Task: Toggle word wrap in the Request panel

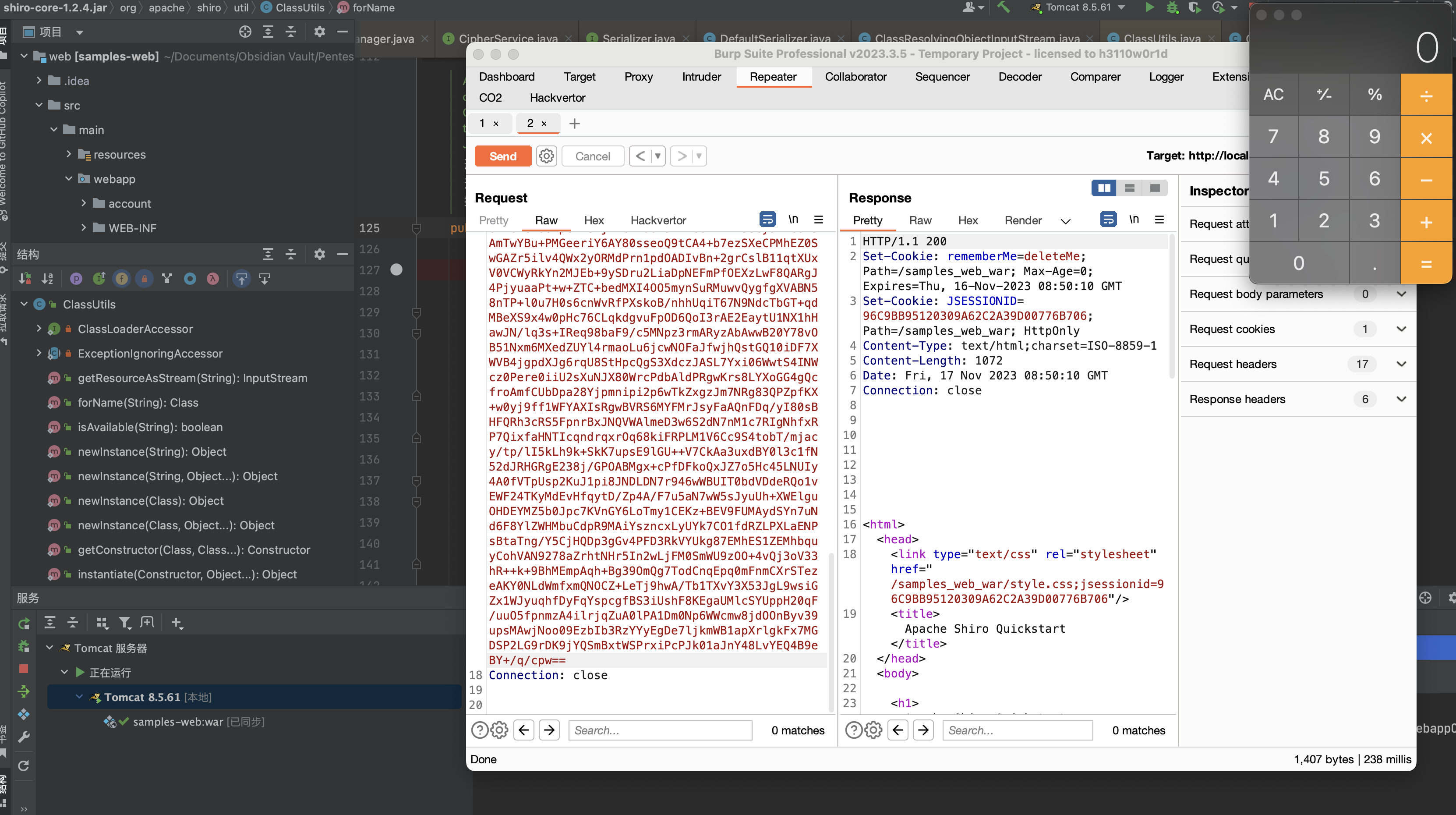Action: pos(767,220)
